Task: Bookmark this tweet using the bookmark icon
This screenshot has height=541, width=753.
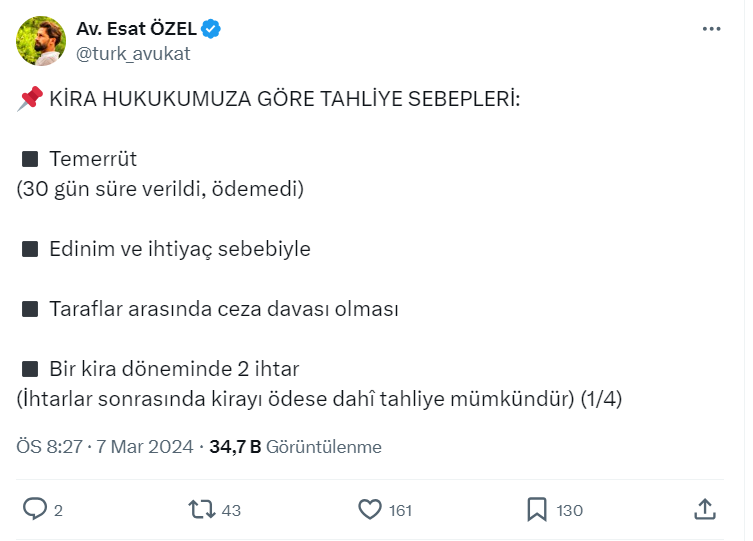Action: 537,509
